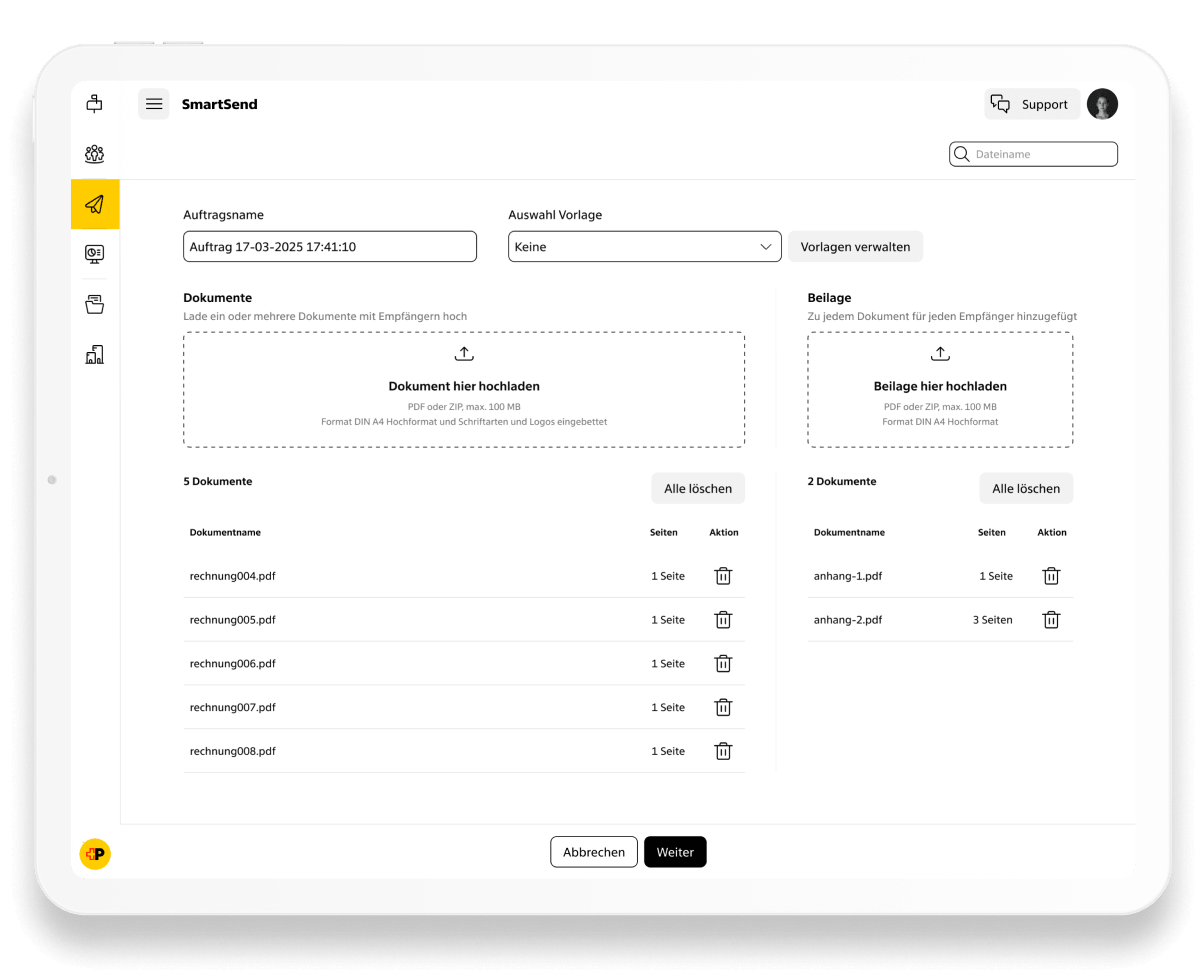Click the Dokument hier hochladen upload area
The image size is (1204, 980).
[x=464, y=389]
